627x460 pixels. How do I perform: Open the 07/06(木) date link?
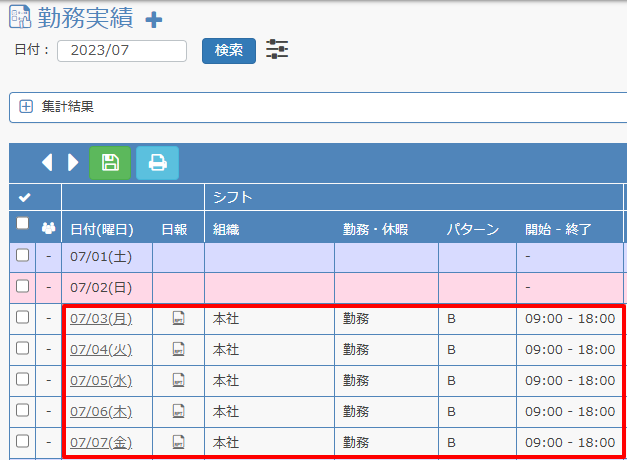[x=101, y=411]
